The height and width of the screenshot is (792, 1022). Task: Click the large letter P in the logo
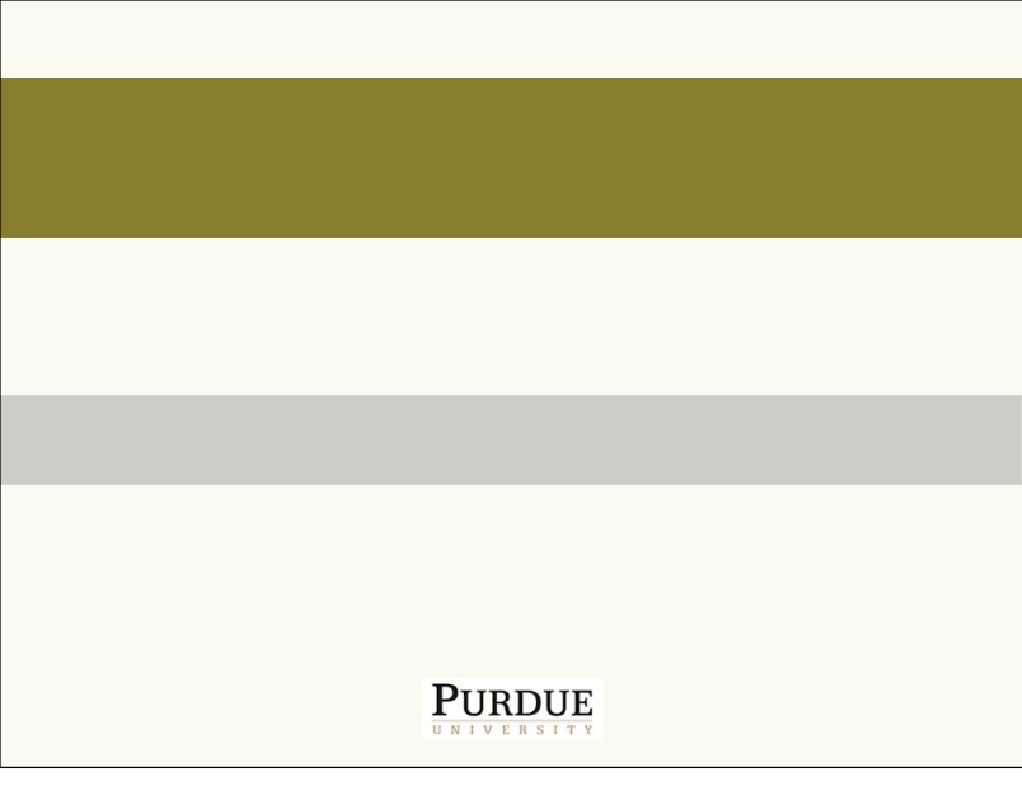tap(446, 700)
